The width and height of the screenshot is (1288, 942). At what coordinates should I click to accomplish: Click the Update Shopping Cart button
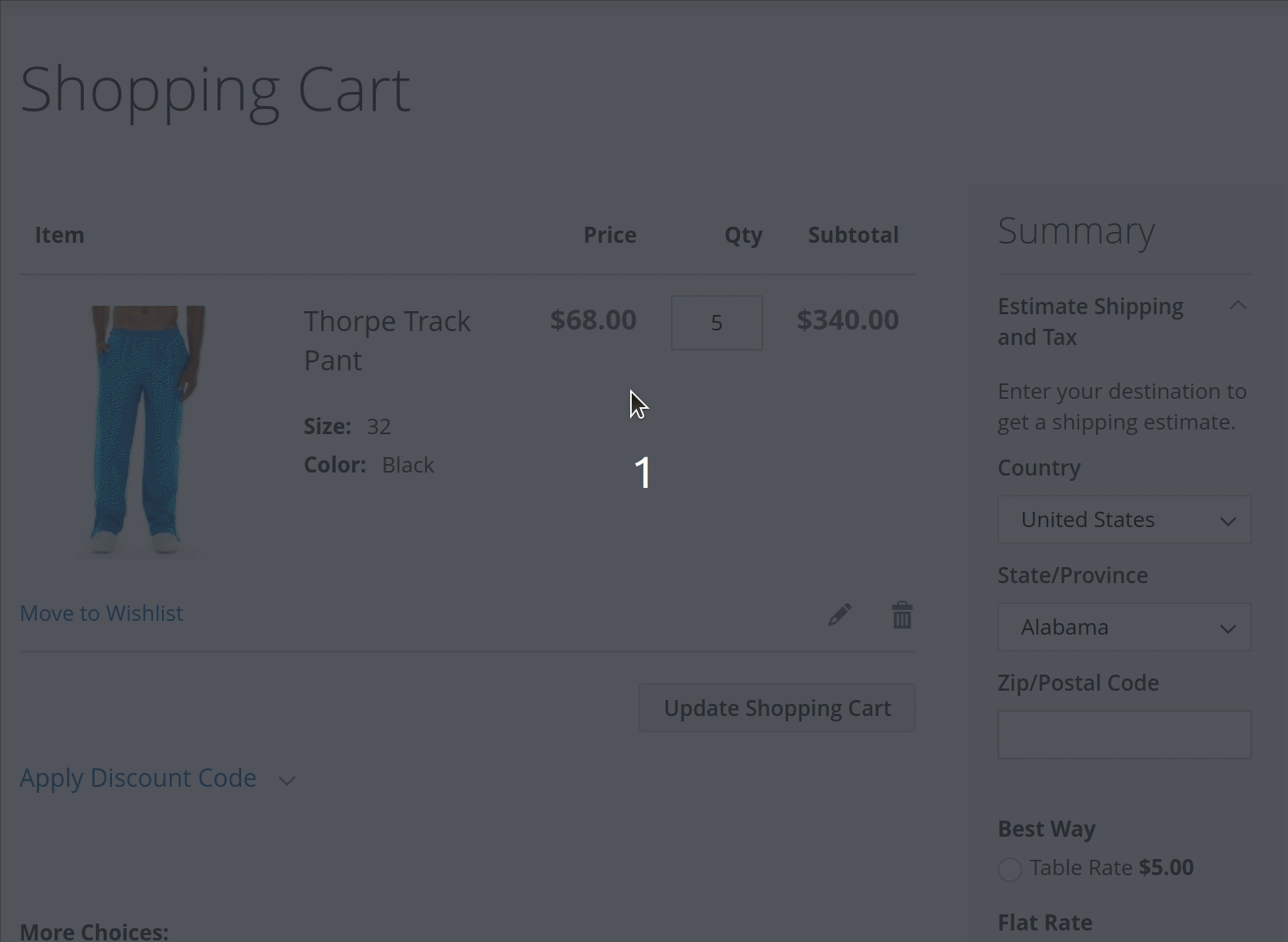tap(777, 708)
